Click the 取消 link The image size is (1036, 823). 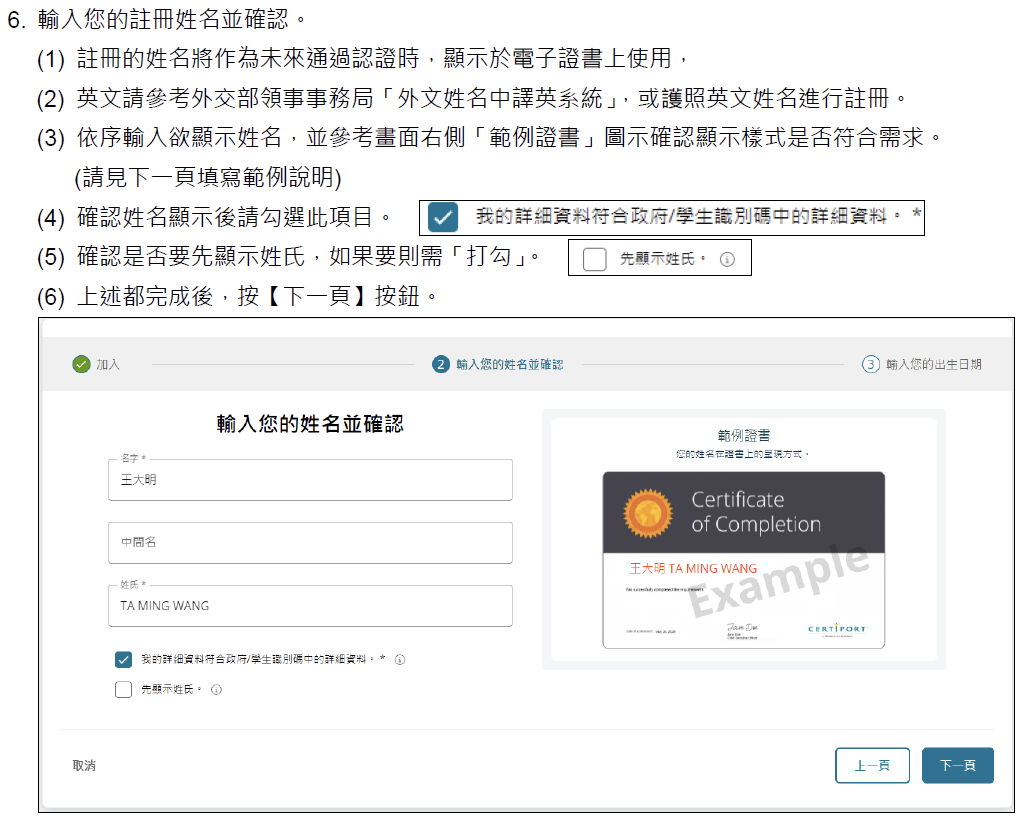(x=84, y=766)
